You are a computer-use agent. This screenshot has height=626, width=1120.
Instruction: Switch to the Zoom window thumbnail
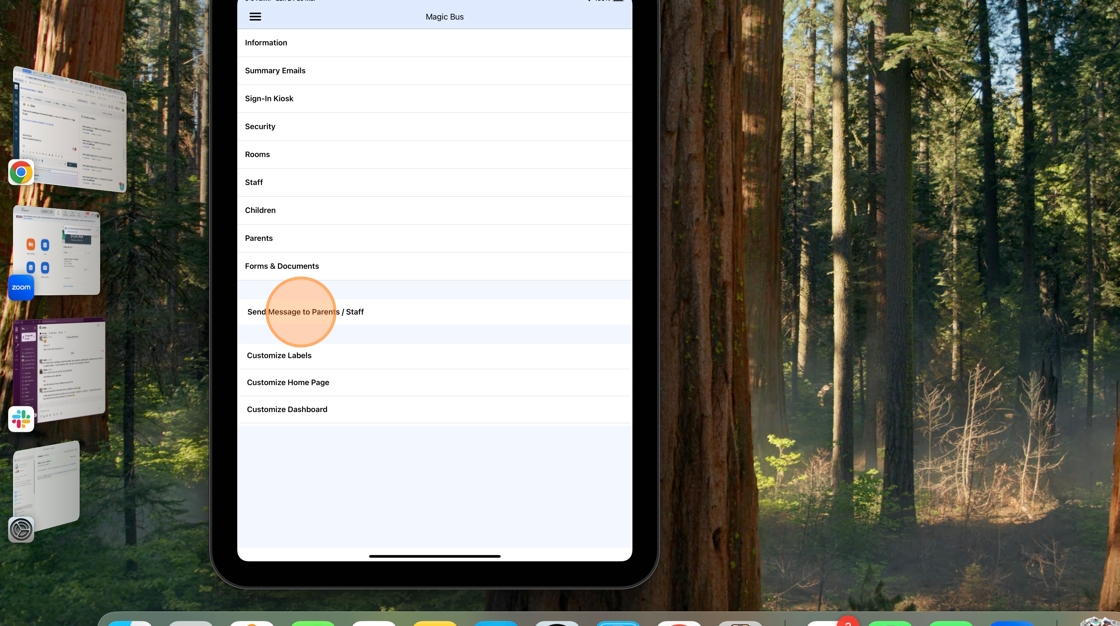click(57, 250)
